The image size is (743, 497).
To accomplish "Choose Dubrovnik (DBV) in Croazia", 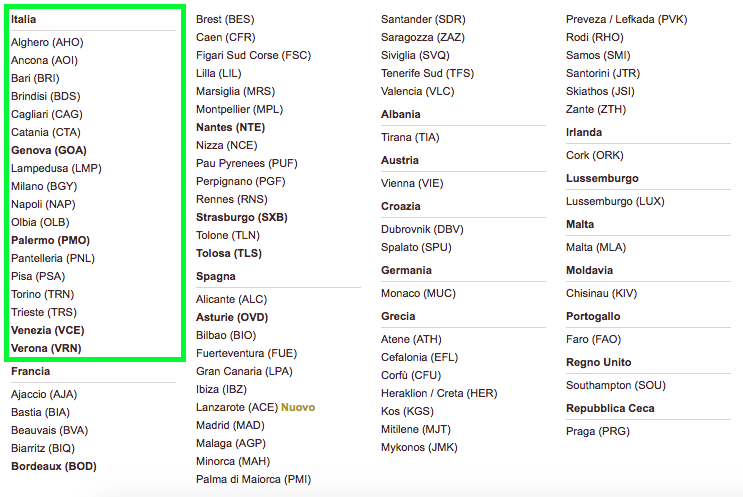I will (x=422, y=229).
